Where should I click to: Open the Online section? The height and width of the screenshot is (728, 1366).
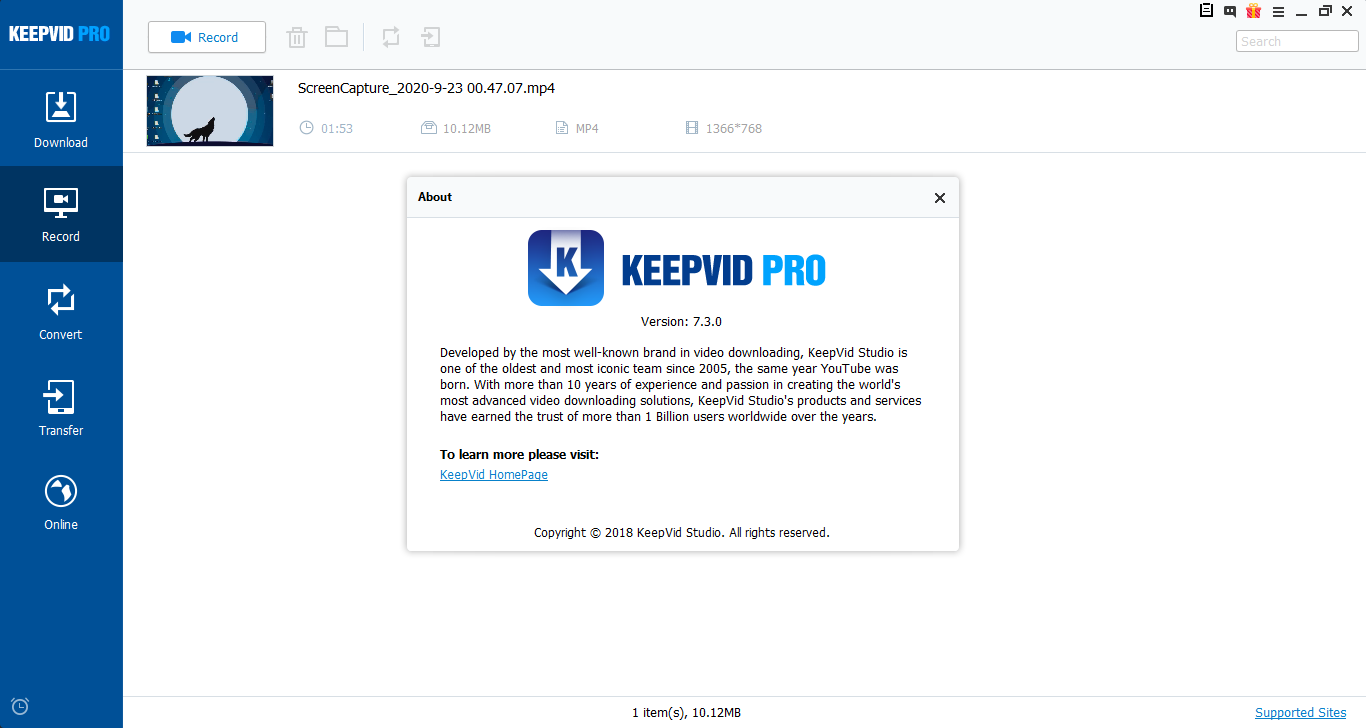click(x=61, y=502)
